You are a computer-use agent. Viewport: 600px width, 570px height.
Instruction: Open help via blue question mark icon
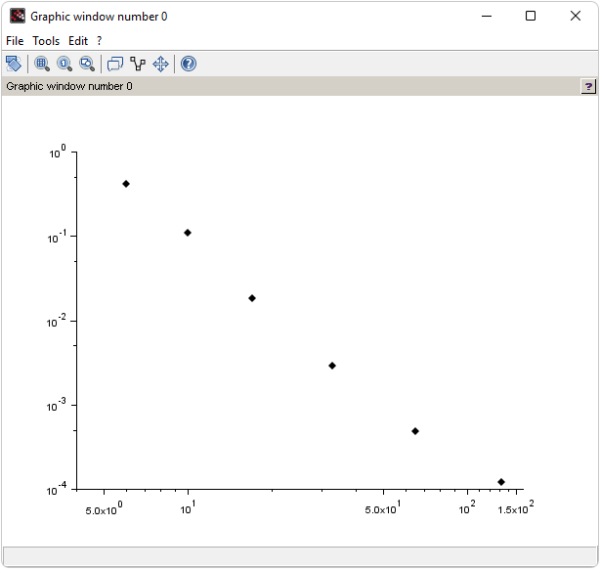point(189,64)
